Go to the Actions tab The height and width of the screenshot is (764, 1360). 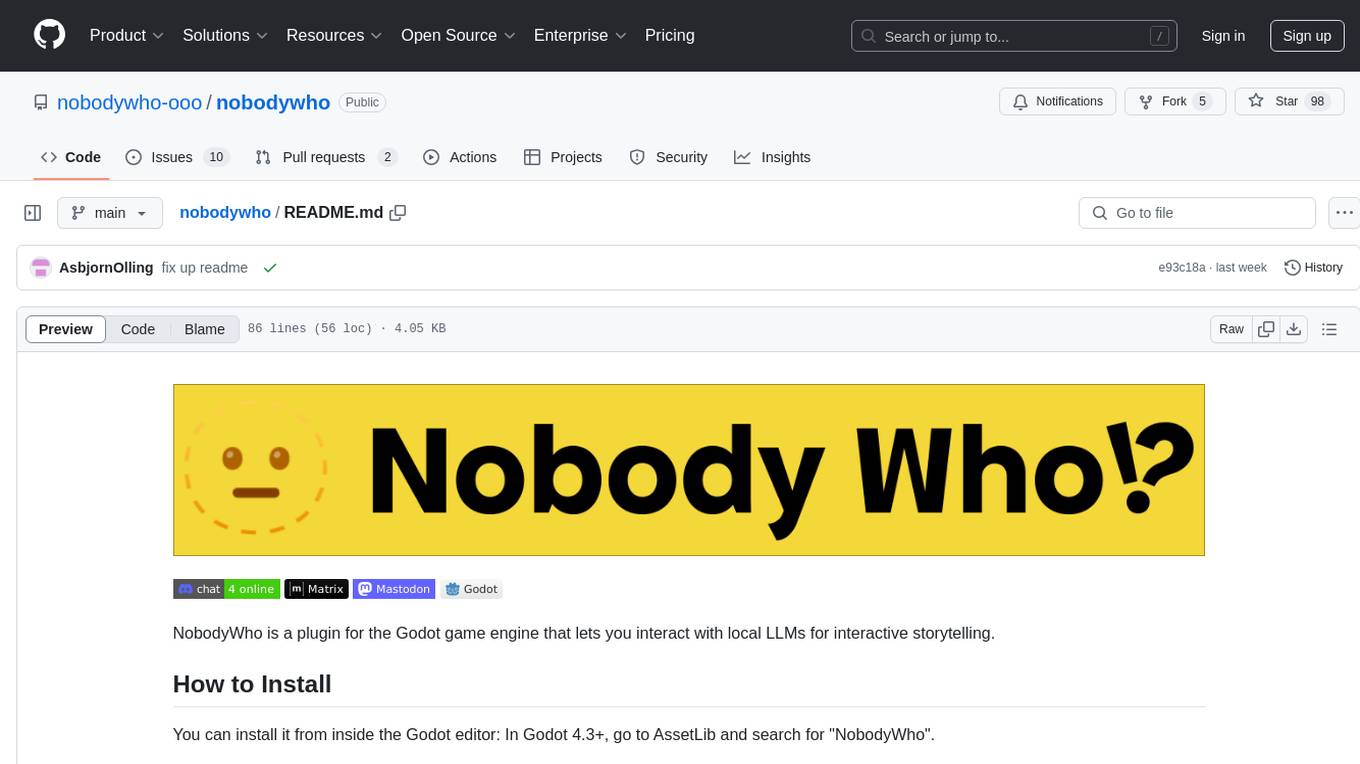coord(460,157)
